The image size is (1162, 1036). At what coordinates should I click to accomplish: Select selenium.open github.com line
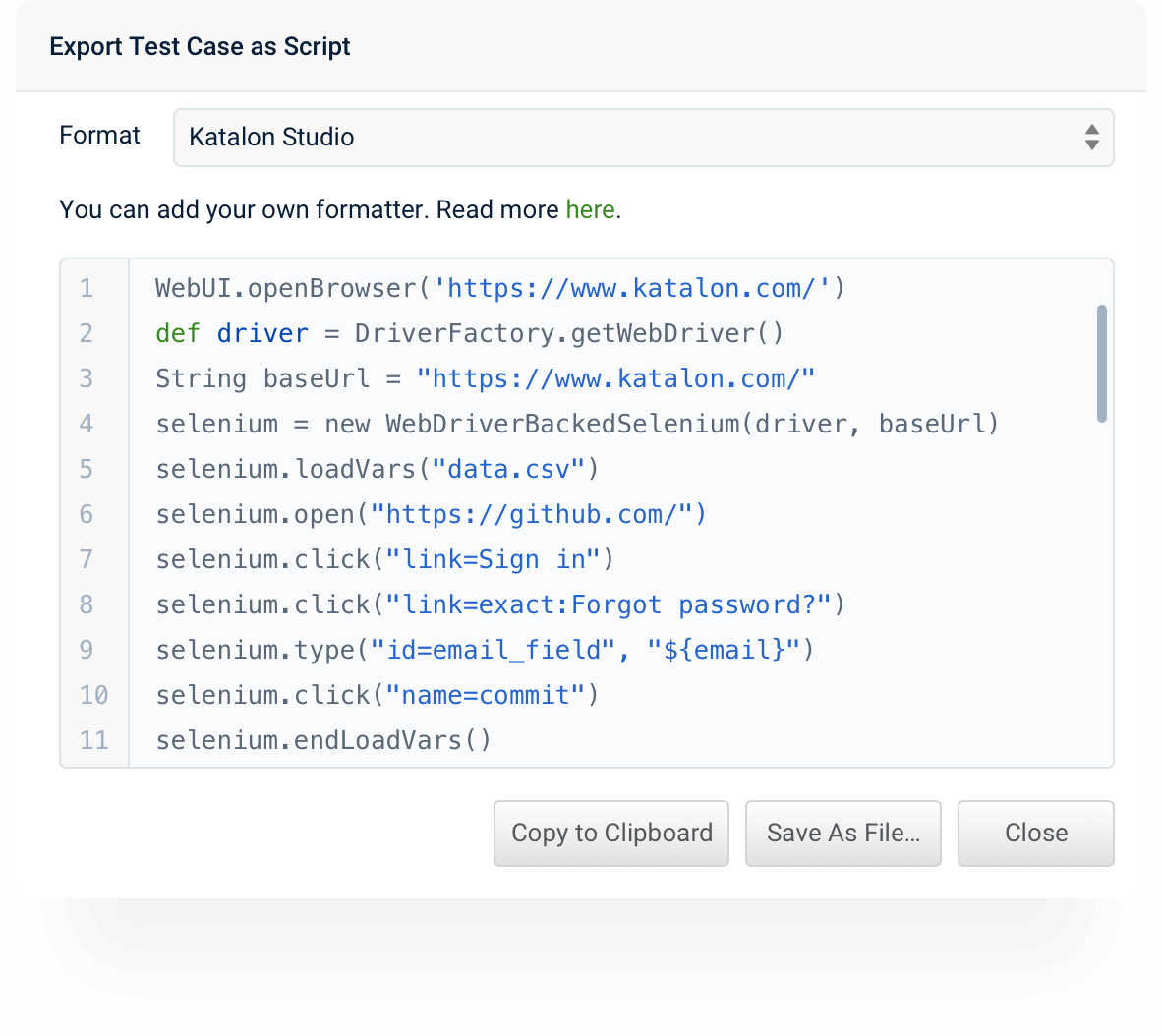[432, 514]
